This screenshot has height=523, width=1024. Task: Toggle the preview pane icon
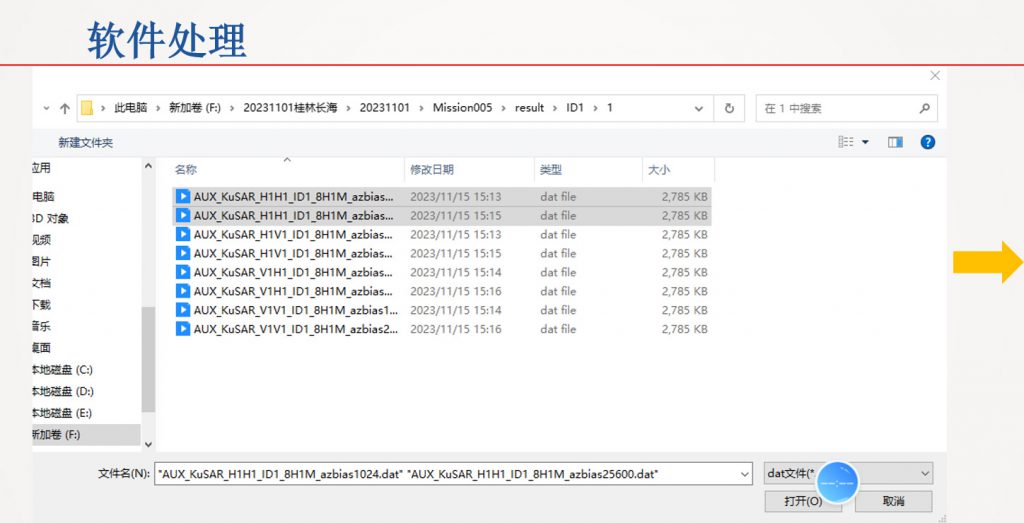[x=895, y=143]
